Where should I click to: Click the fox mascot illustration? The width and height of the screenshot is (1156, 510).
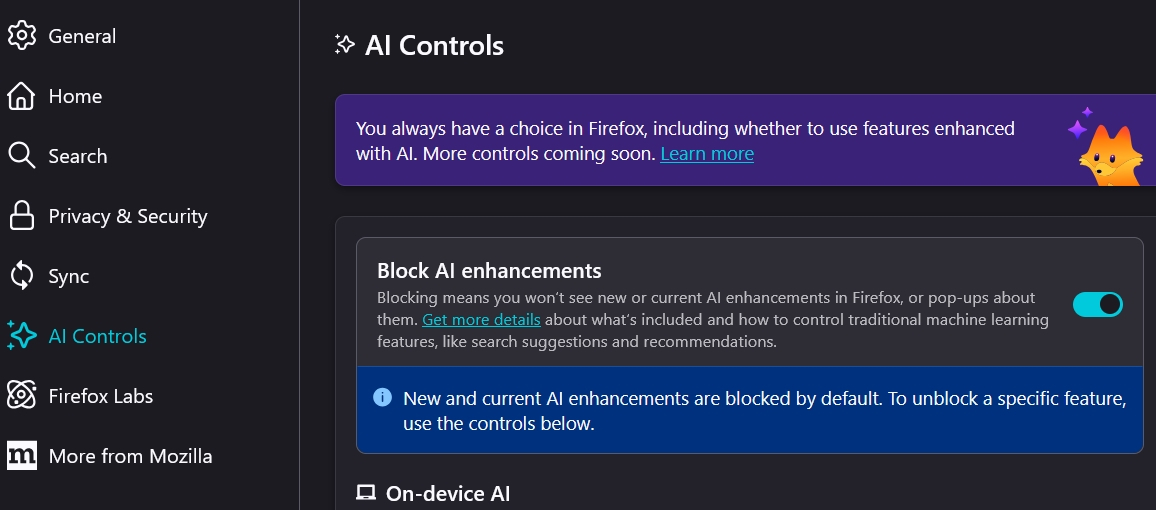pos(1108,150)
